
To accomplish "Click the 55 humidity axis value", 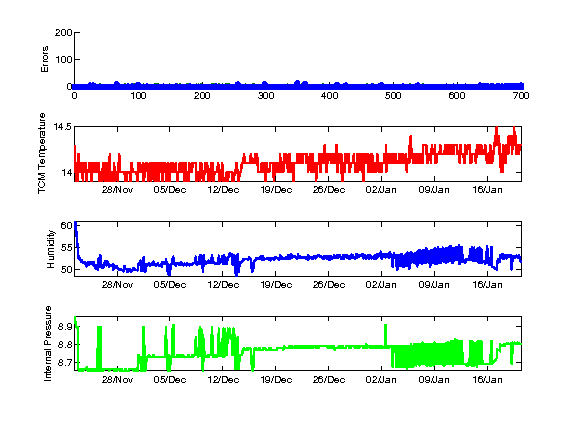I will (66, 248).
